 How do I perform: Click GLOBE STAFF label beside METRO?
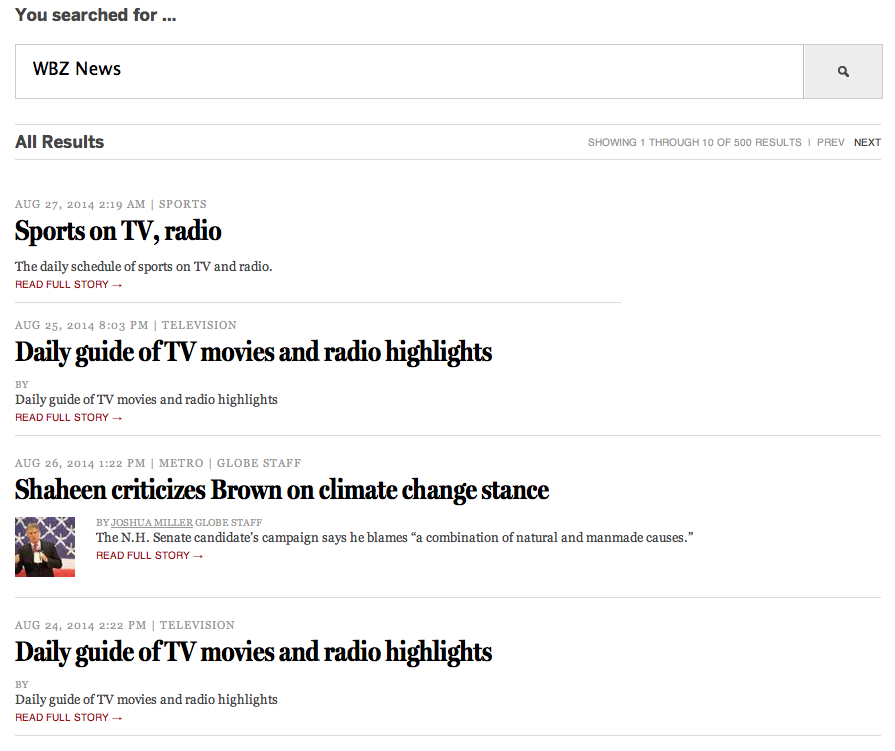tap(259, 464)
